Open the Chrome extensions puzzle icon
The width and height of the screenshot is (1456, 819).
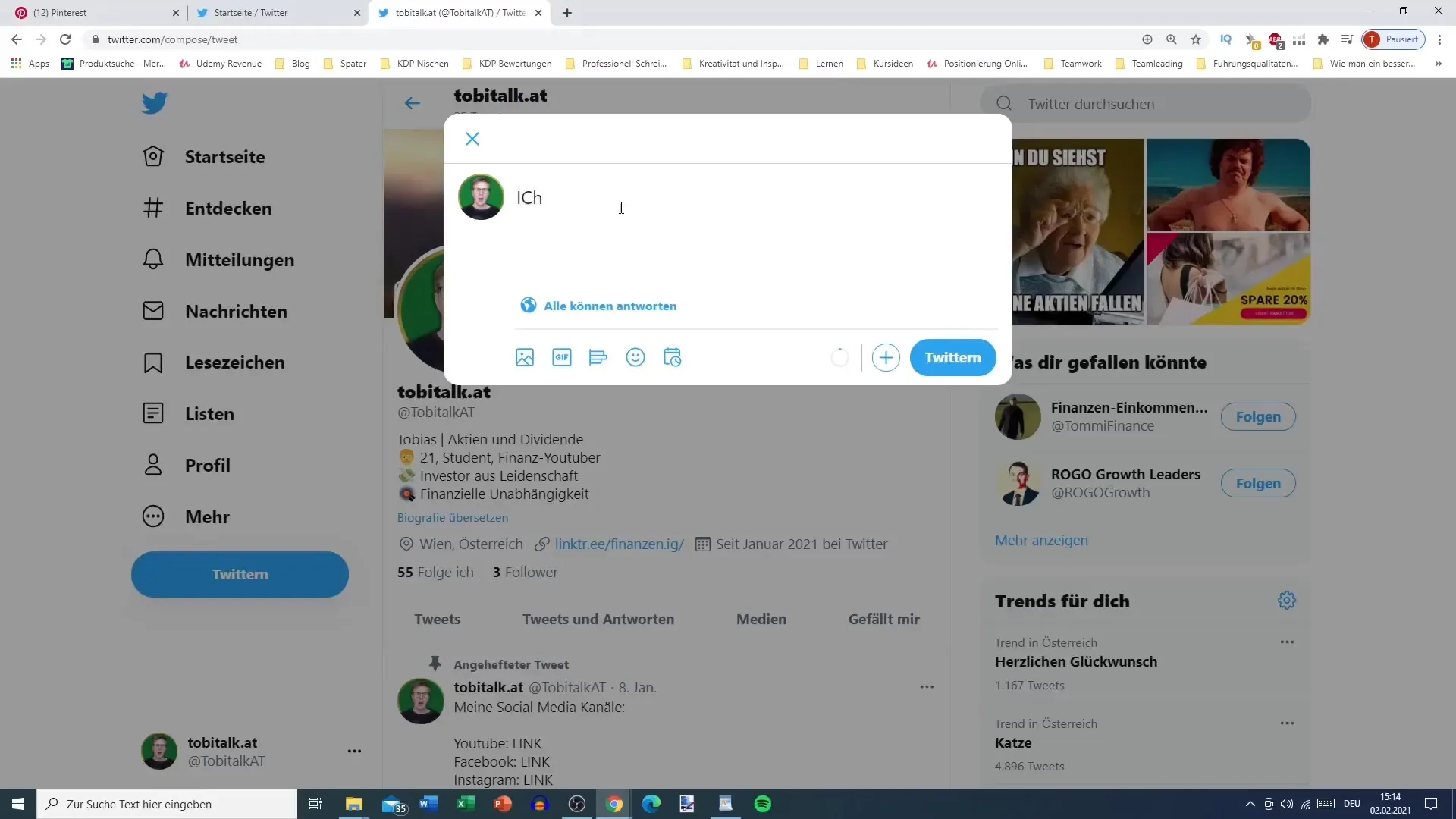pyautogui.click(x=1323, y=39)
